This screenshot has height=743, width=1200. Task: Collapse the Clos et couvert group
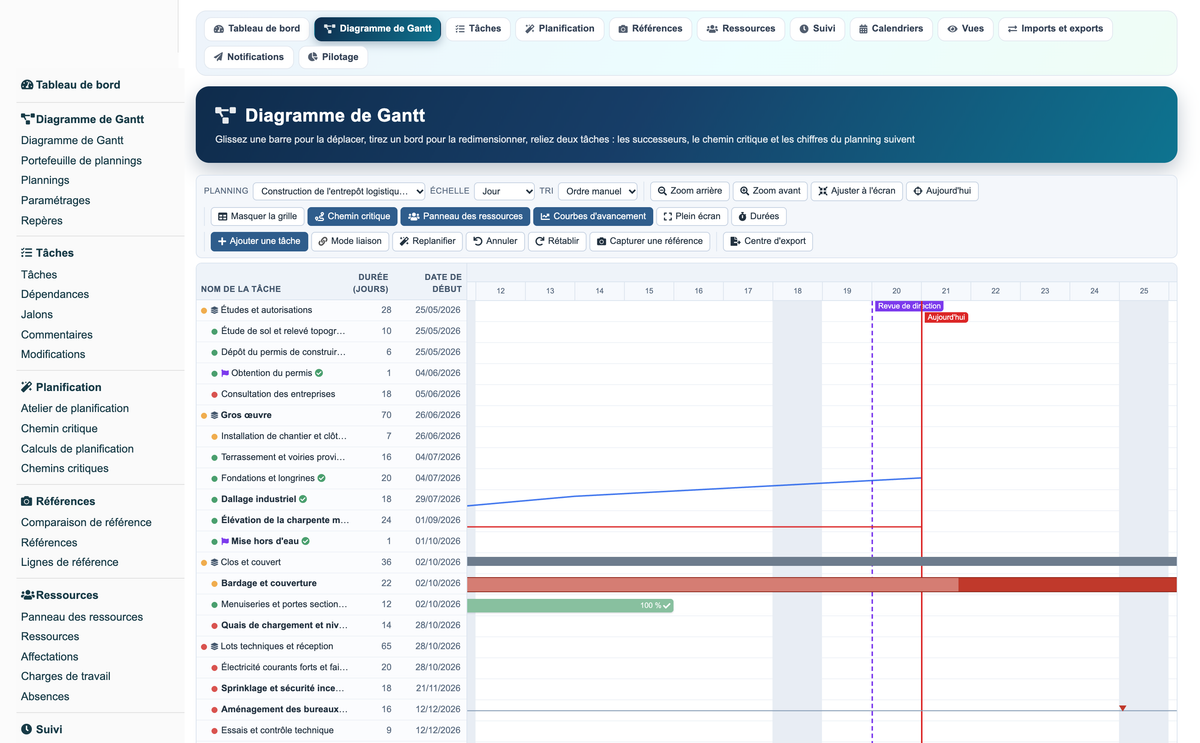[215, 562]
